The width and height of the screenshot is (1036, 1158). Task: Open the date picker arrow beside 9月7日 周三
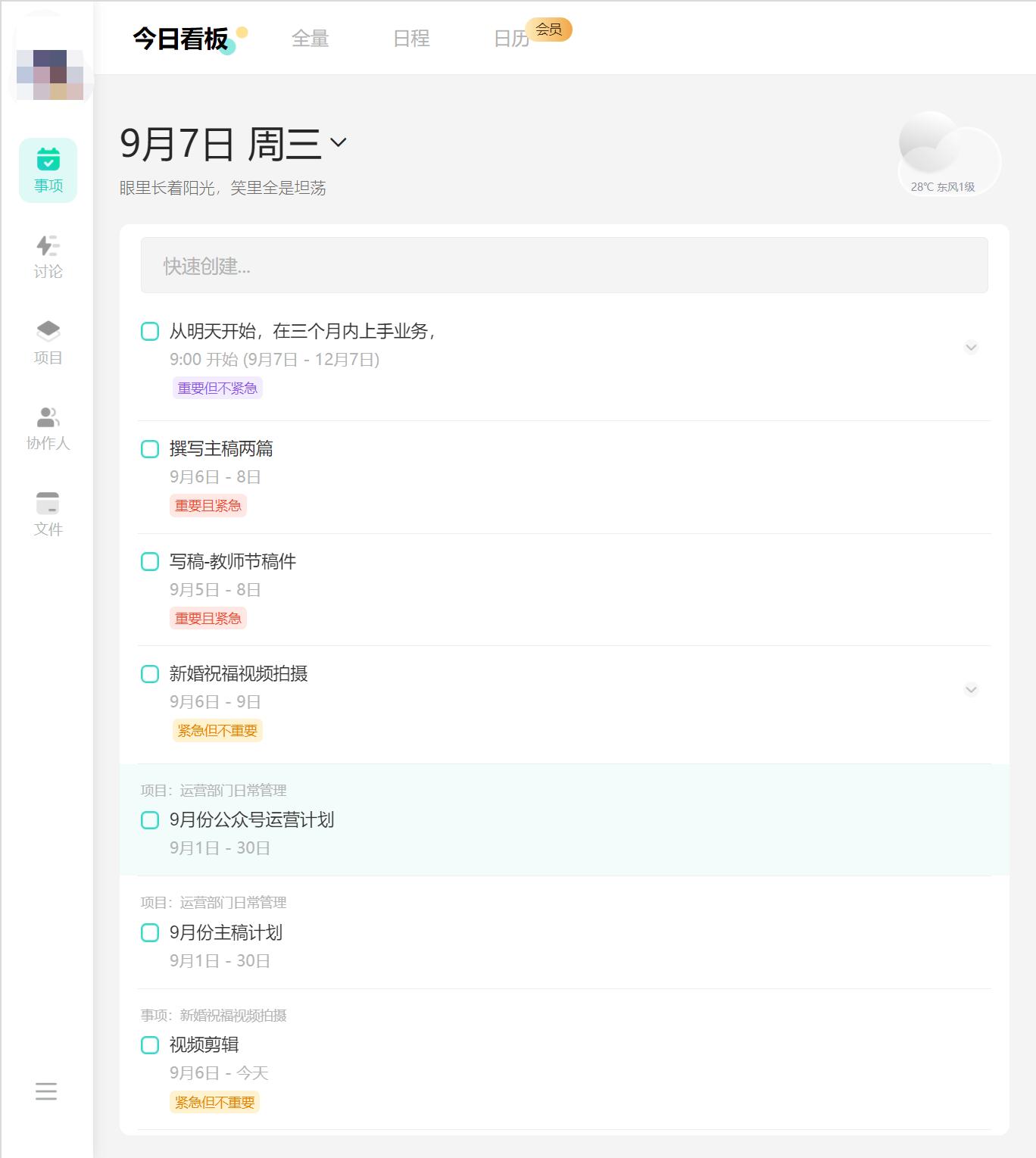tap(339, 142)
